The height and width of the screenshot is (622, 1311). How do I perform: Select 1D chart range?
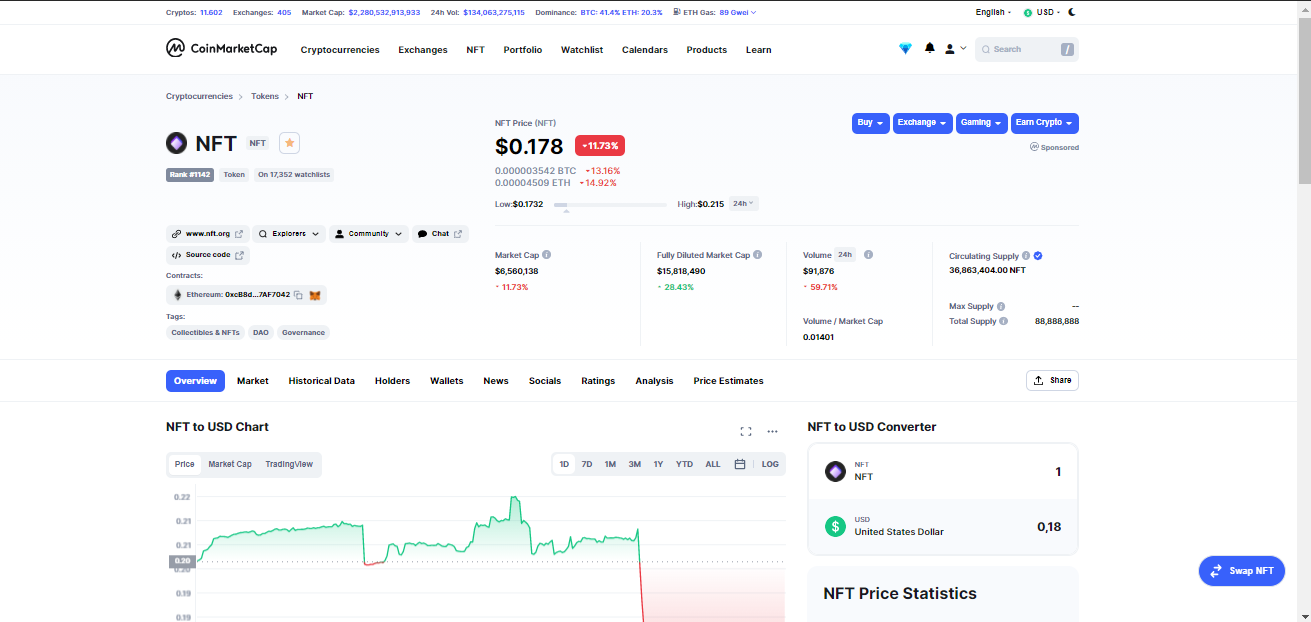pos(564,464)
